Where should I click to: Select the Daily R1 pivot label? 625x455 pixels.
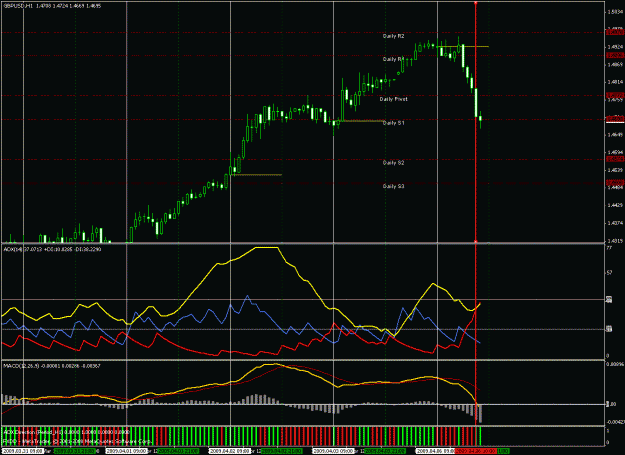click(x=393, y=59)
